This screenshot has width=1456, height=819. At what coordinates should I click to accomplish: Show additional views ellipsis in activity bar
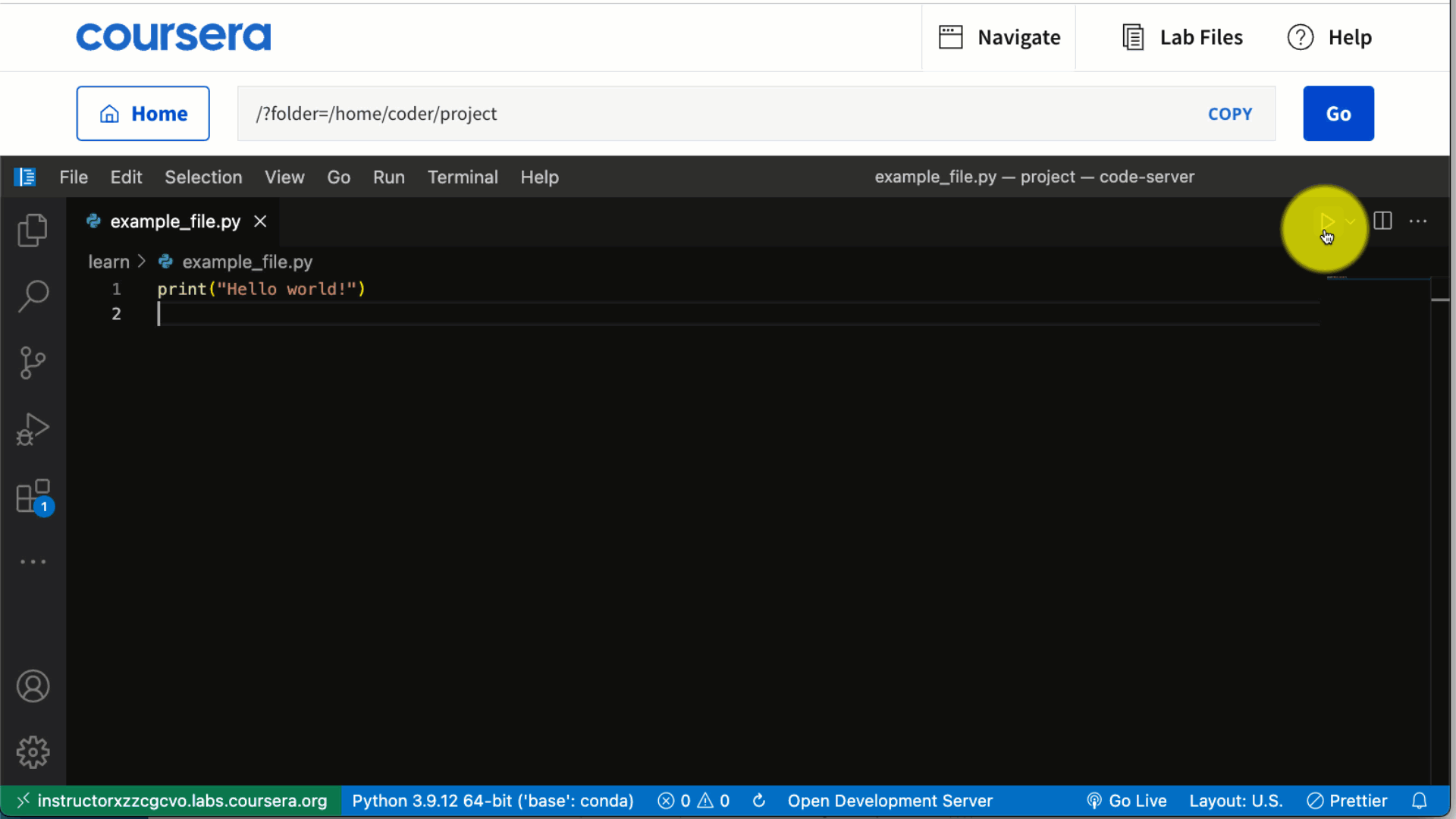33,562
